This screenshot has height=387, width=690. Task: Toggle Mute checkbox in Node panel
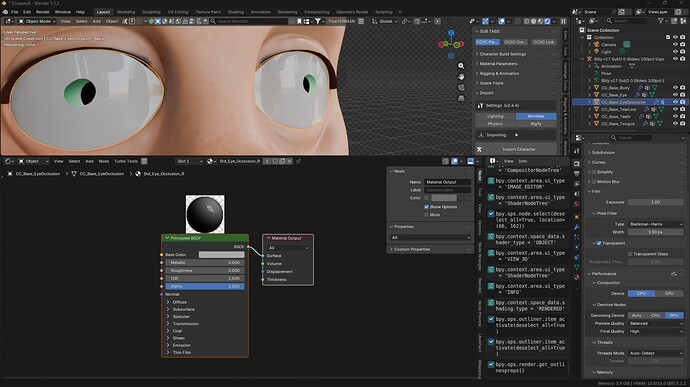[426, 214]
